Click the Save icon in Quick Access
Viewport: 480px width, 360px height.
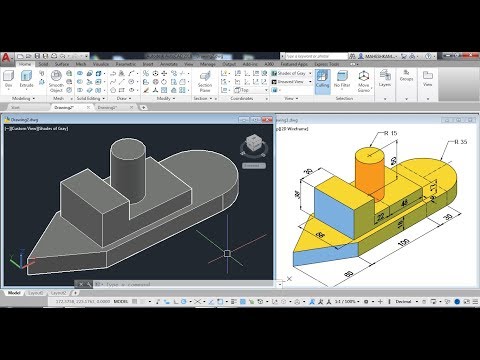[x=37, y=56]
